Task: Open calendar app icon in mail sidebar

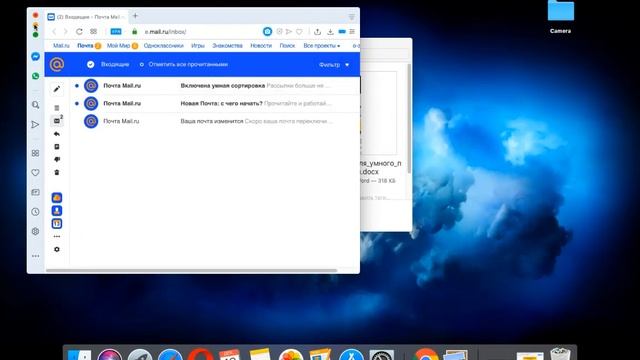Action: (57, 224)
